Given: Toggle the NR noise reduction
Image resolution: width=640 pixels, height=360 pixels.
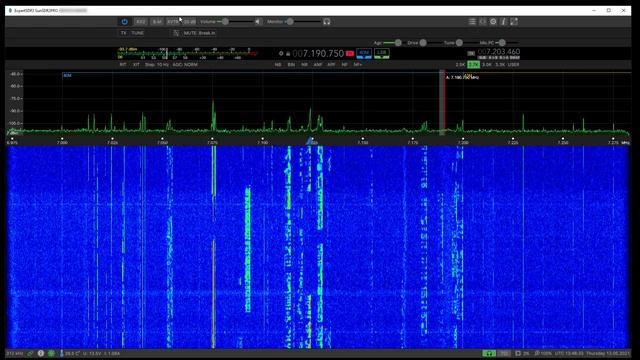Looking at the screenshot, I should [304, 65].
